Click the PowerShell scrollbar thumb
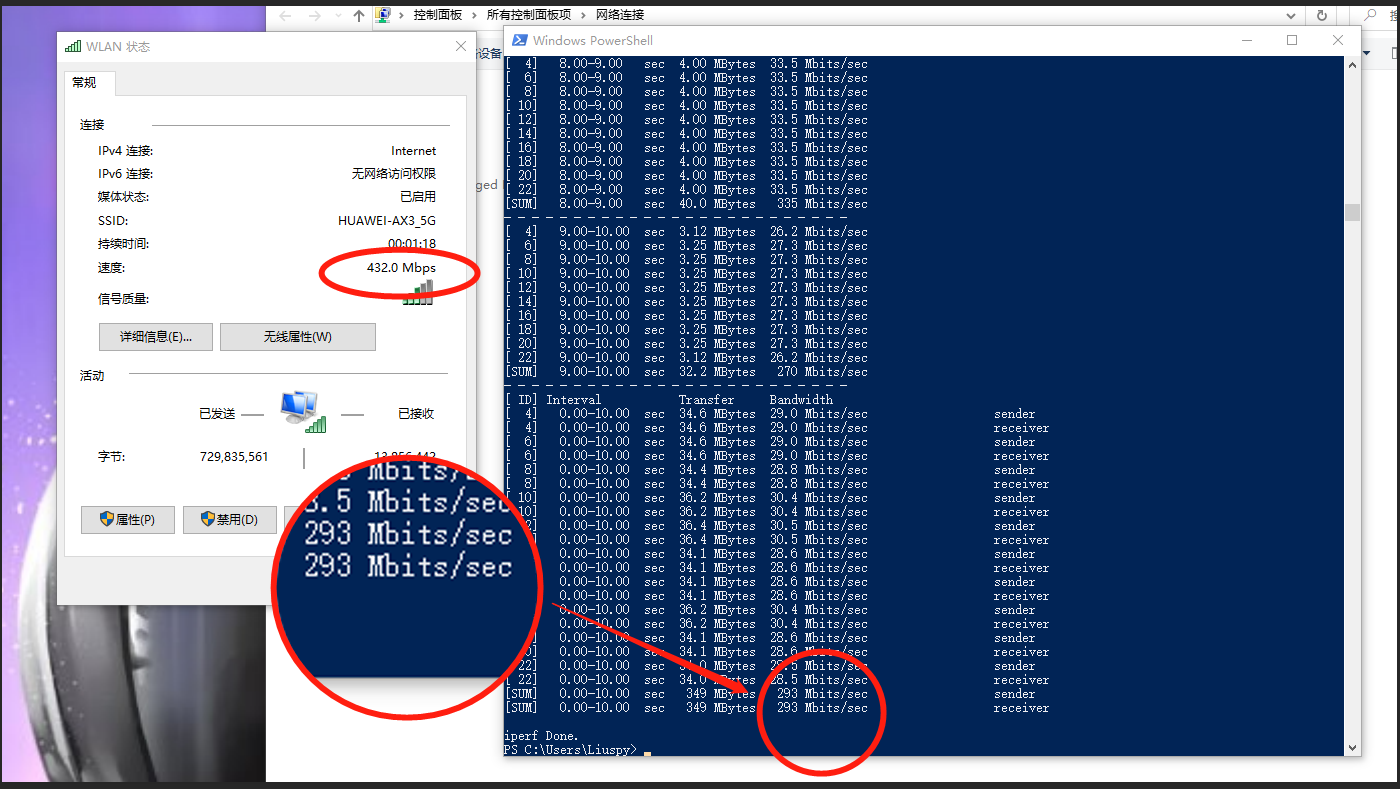This screenshot has height=789, width=1400. point(1353,212)
